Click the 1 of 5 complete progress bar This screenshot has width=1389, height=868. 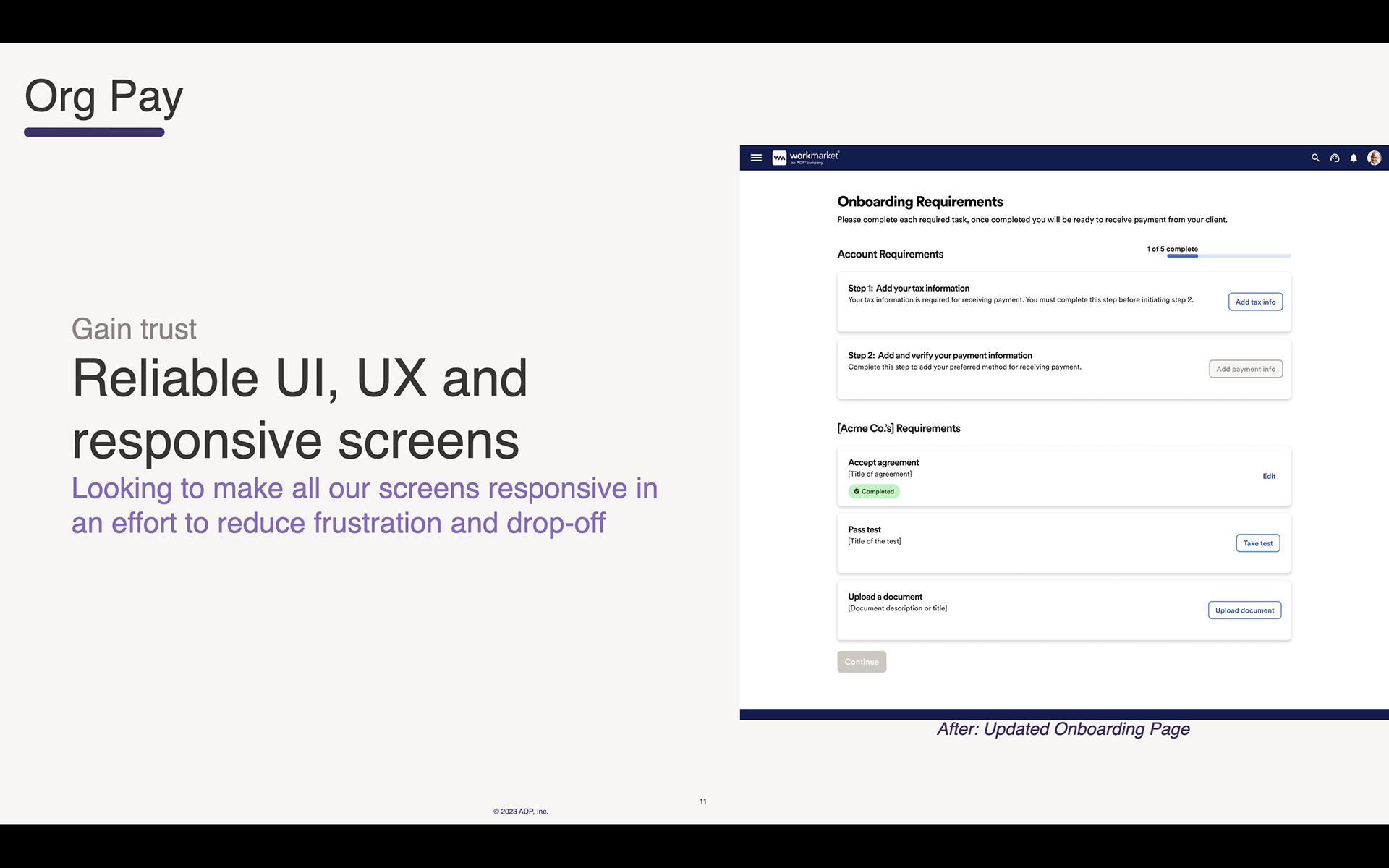(x=1228, y=255)
